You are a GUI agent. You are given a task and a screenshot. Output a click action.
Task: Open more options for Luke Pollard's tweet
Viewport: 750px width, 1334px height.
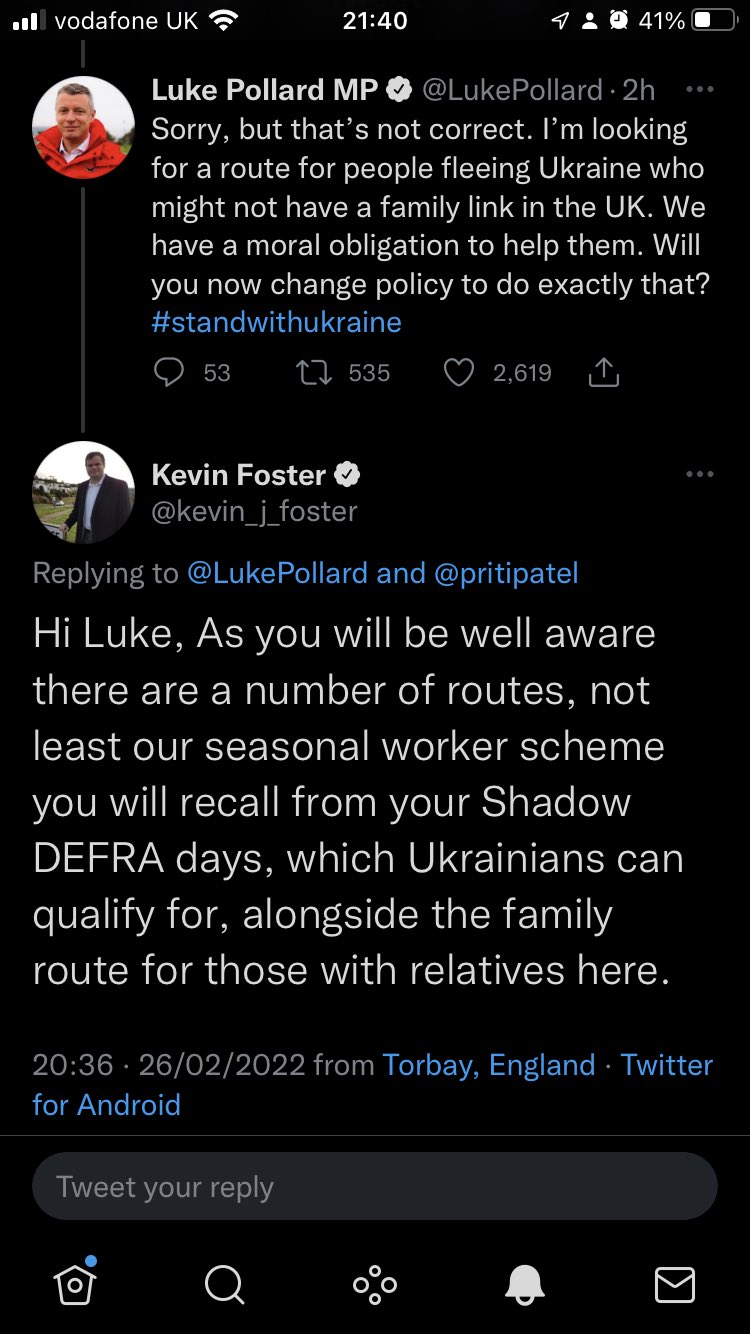pyautogui.click(x=700, y=89)
